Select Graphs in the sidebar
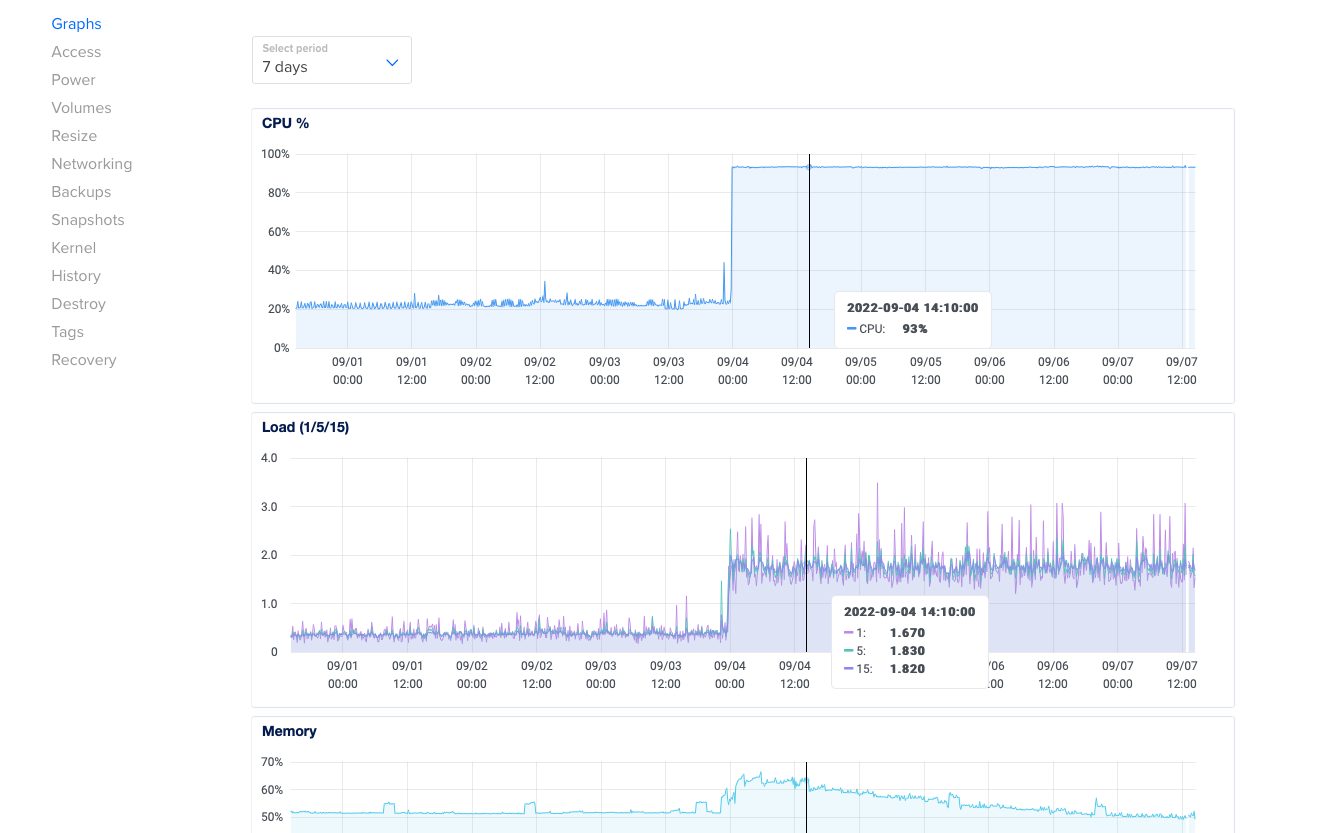1336x833 pixels. tap(76, 23)
